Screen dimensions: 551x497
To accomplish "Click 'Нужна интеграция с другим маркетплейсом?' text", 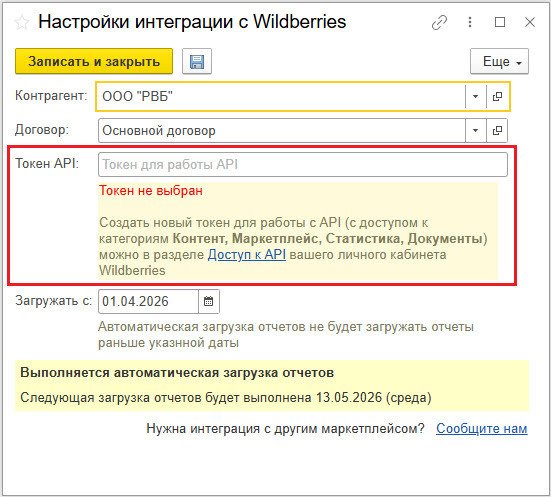I will (x=285, y=428).
